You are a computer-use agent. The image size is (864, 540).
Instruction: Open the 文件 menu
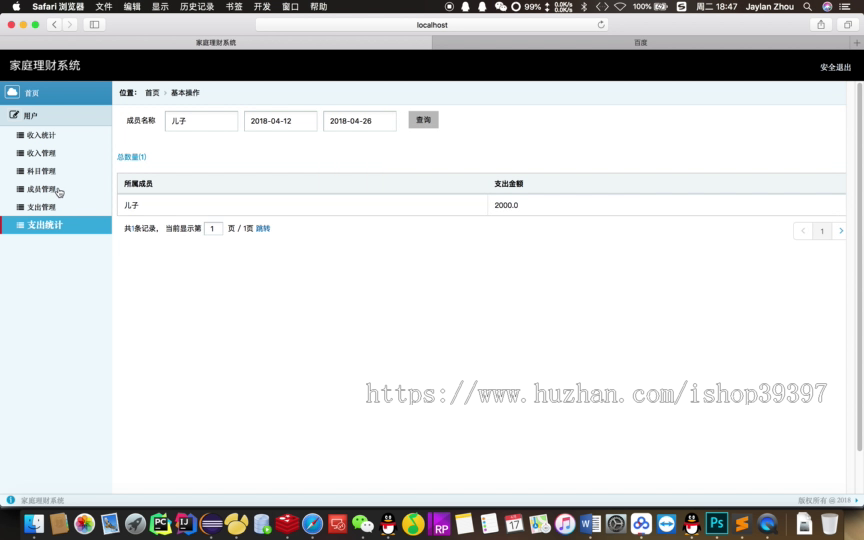point(104,7)
